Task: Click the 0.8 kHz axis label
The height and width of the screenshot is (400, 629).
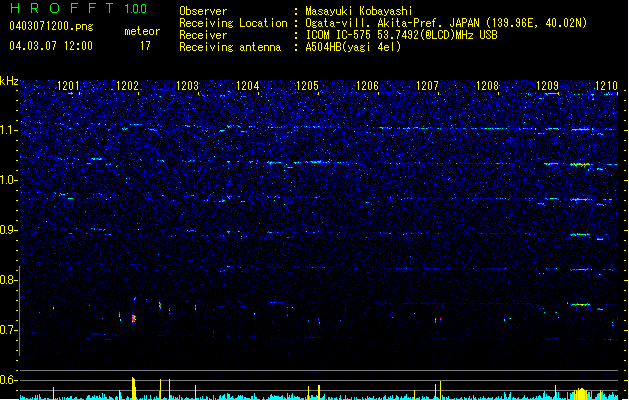Action: tap(7, 280)
